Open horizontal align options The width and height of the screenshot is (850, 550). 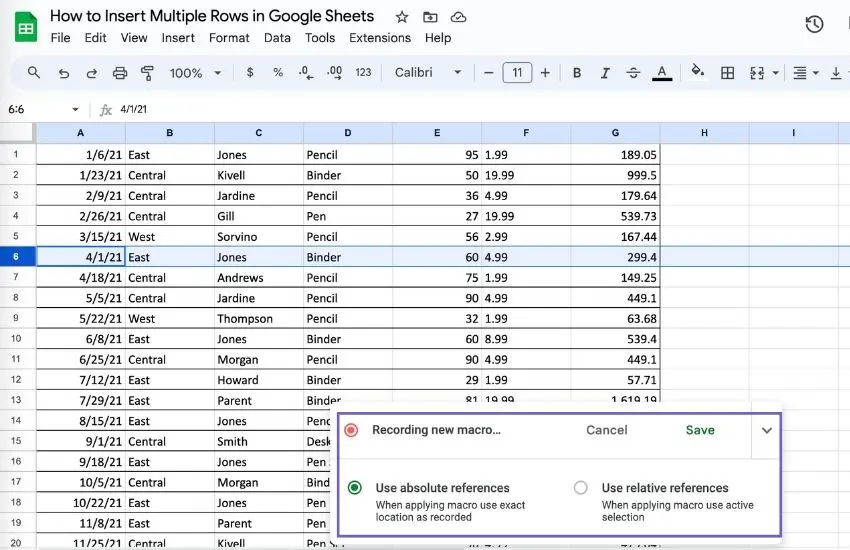800,73
